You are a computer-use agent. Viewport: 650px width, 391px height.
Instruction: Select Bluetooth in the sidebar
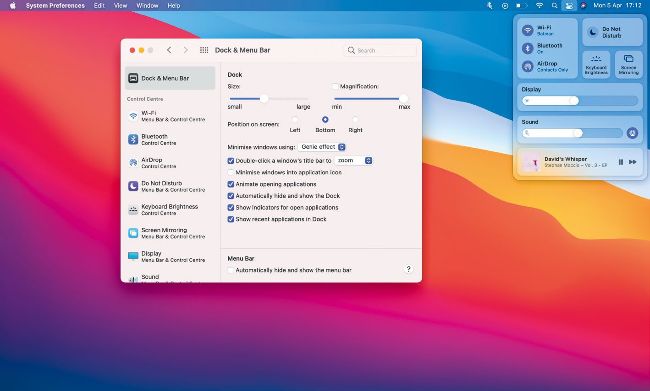(170, 139)
